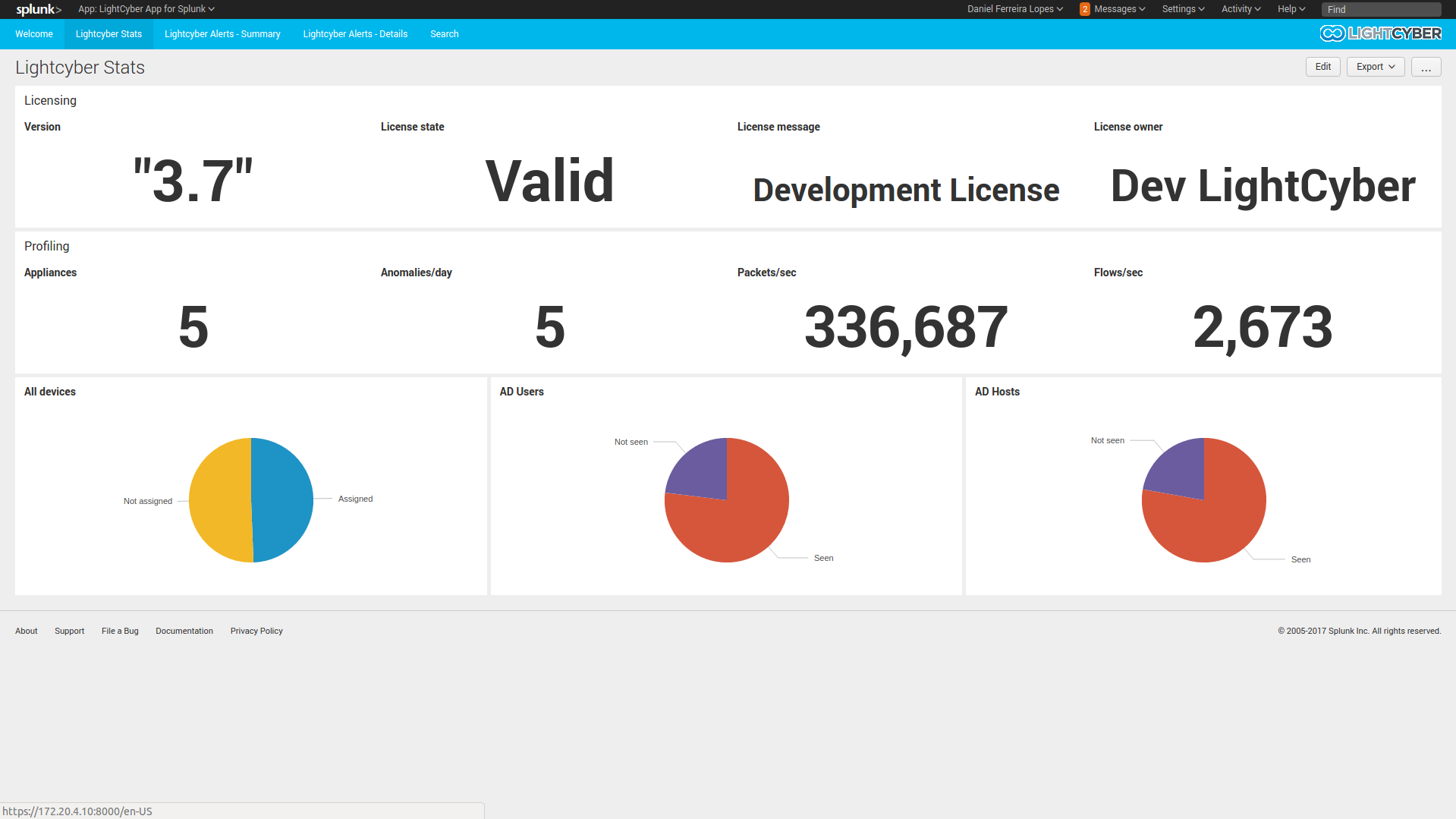Click the Not seen label in AD Users

pyautogui.click(x=631, y=442)
